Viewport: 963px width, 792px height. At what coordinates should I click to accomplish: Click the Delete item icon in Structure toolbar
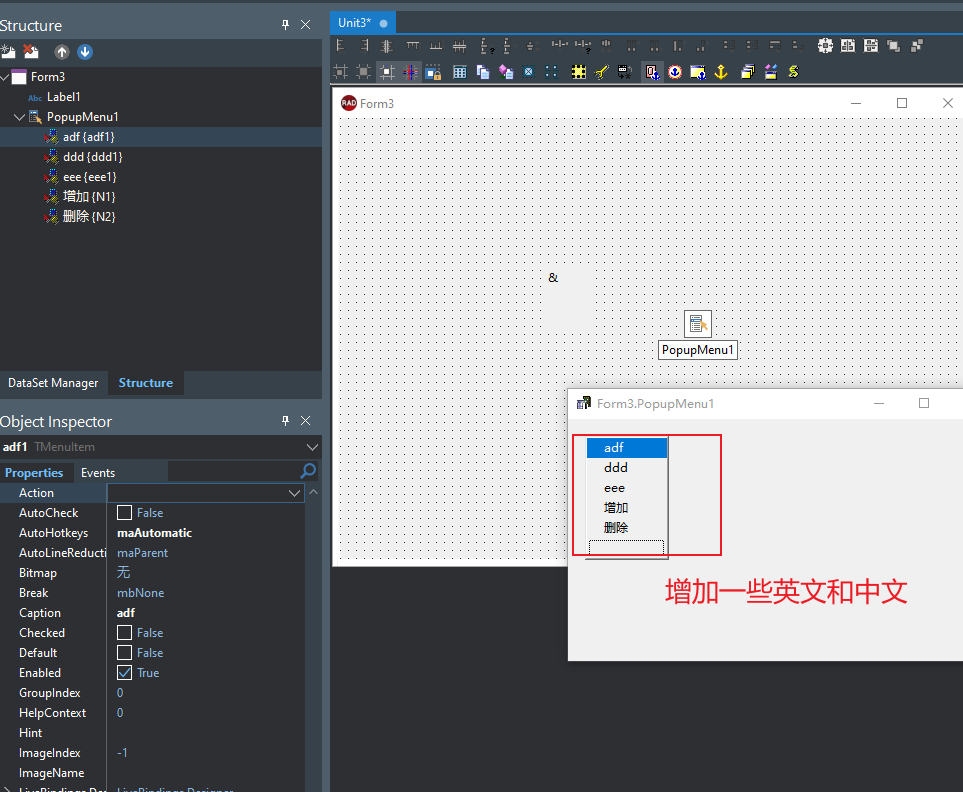pos(30,52)
